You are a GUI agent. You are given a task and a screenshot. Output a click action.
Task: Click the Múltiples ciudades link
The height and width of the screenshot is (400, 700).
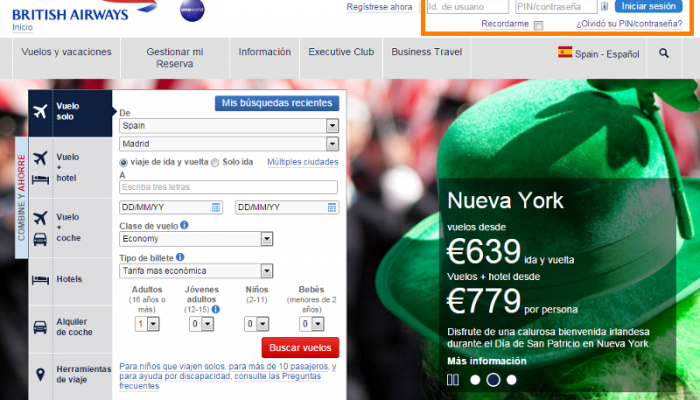[x=303, y=162]
